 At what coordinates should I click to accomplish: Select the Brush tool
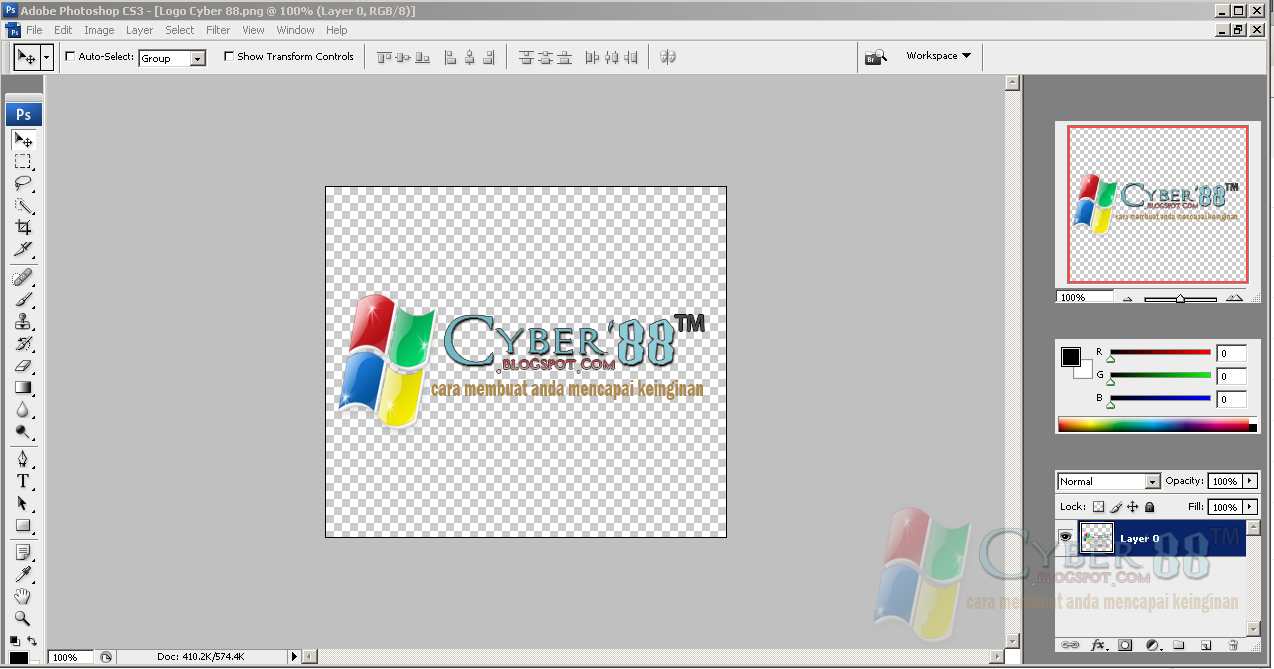pyautogui.click(x=23, y=299)
